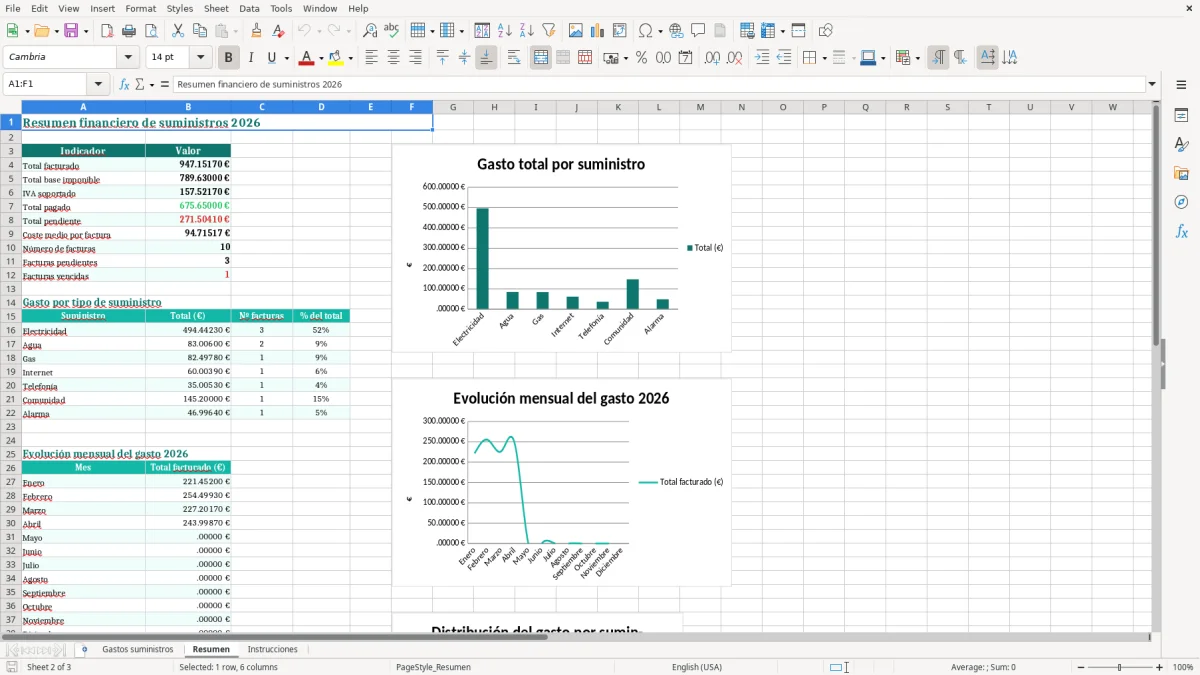The height and width of the screenshot is (675, 1200).
Task: Toggle the Merge and Center Cells option
Action: (541, 58)
